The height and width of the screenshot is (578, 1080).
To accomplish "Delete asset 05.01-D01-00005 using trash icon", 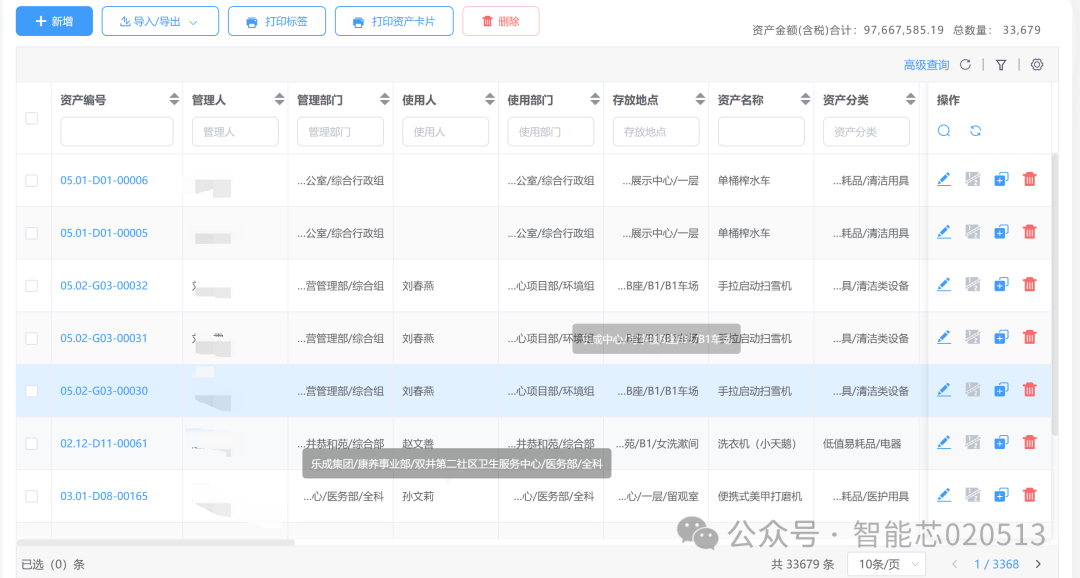I will 1030,232.
